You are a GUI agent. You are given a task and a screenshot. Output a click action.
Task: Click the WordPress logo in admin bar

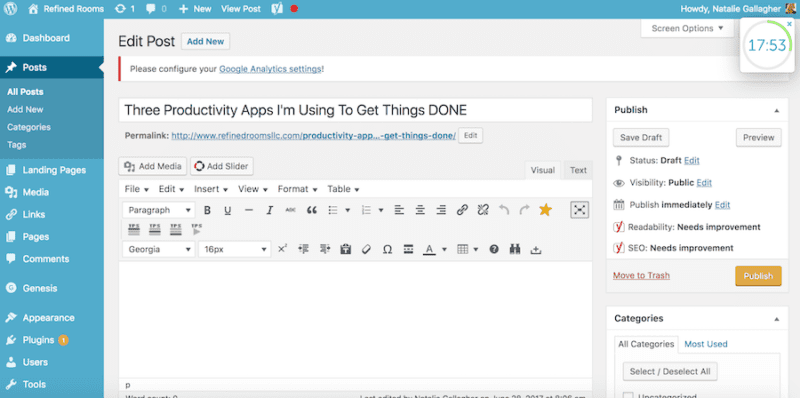click(10, 9)
